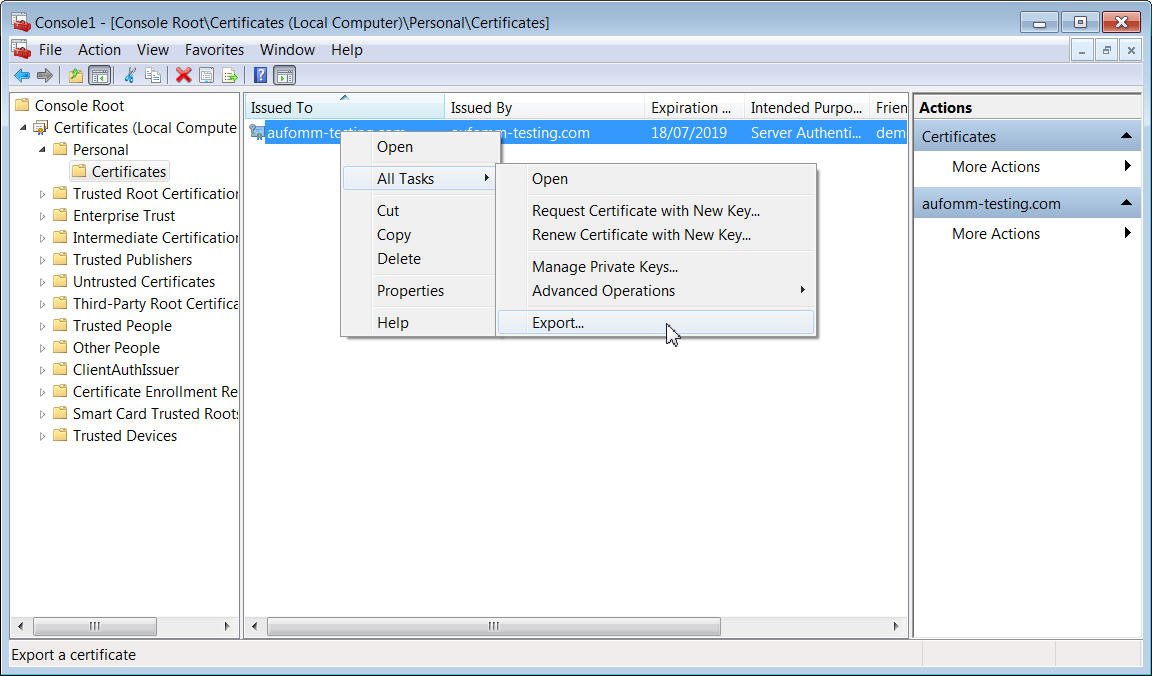Select Manage Private Keys... in the submenu

604,267
